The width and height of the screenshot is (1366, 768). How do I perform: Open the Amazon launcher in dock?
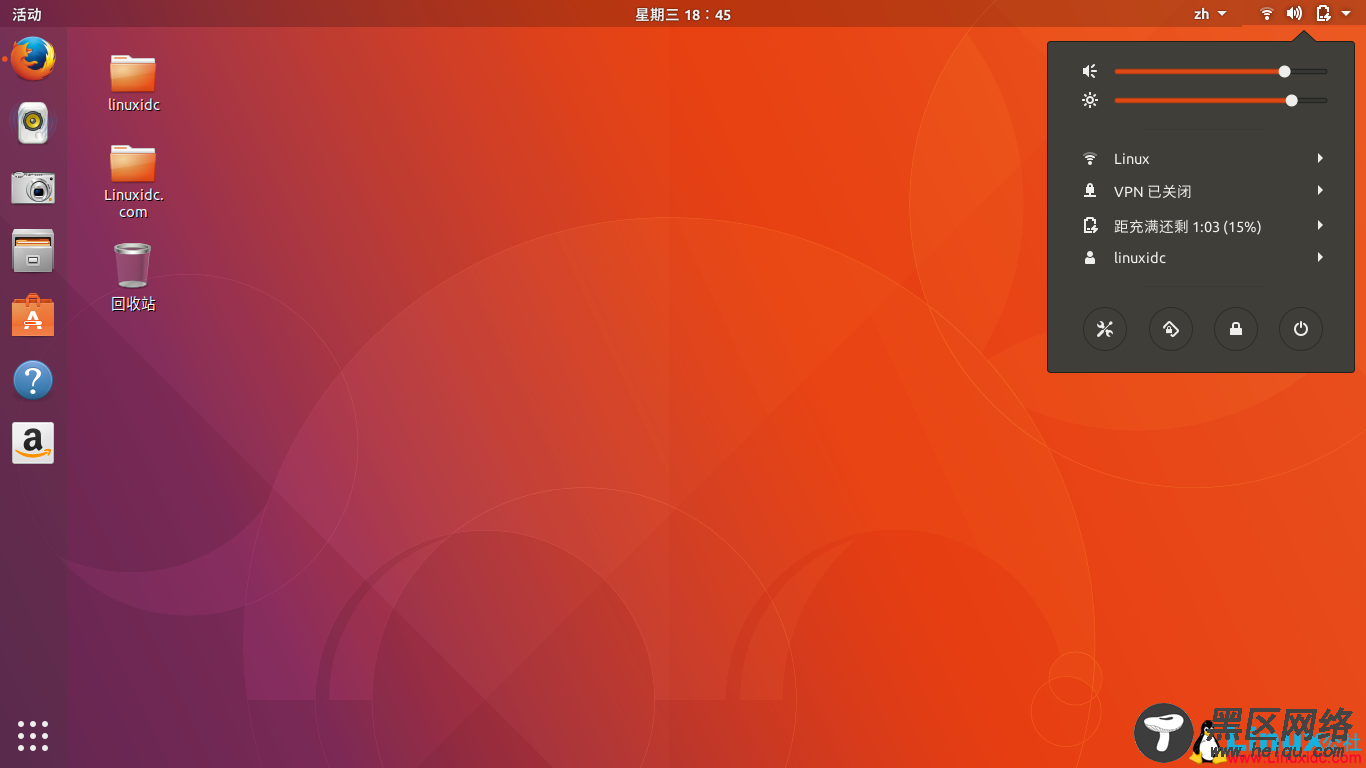point(33,443)
